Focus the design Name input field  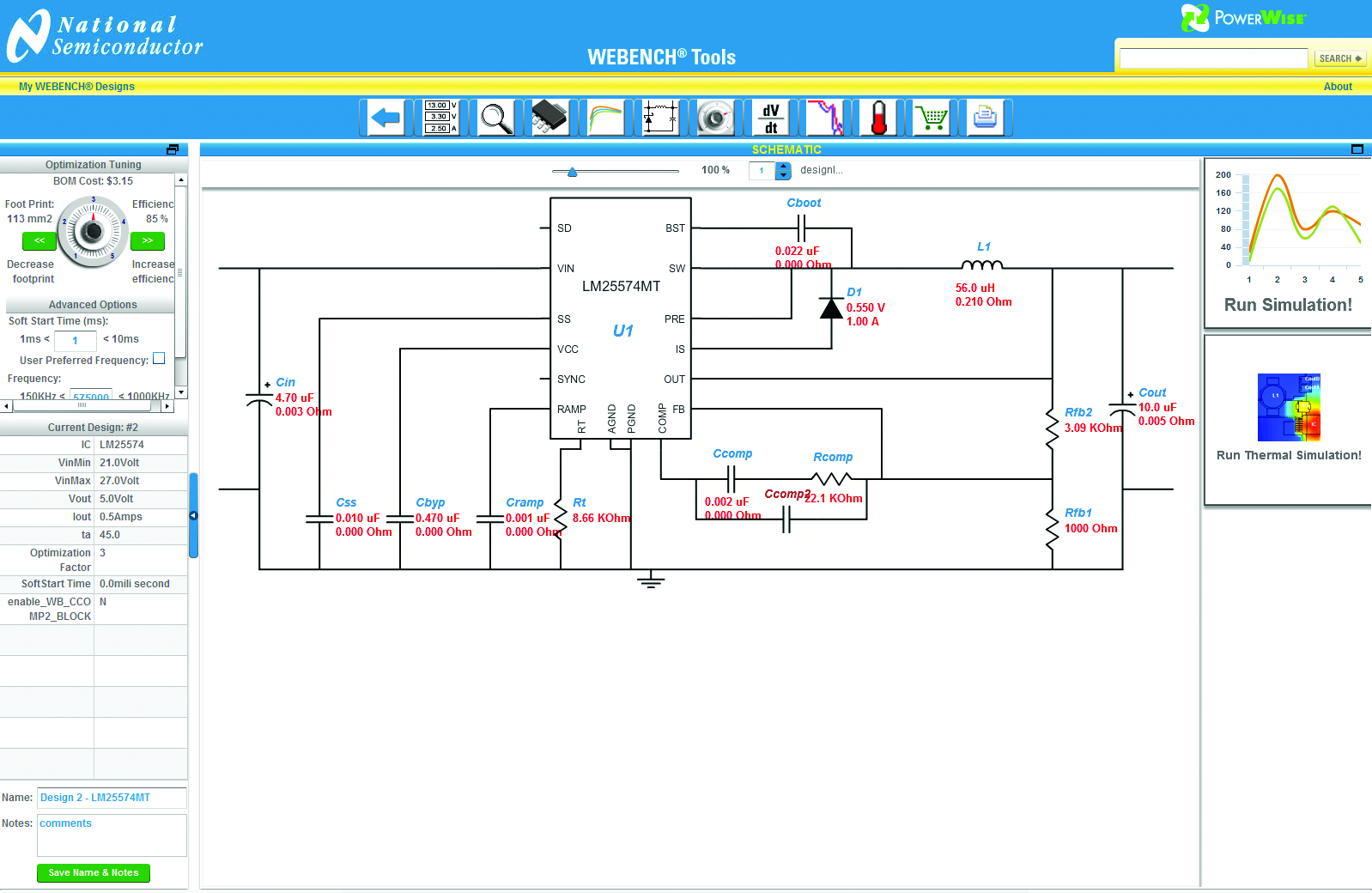pyautogui.click(x=112, y=798)
